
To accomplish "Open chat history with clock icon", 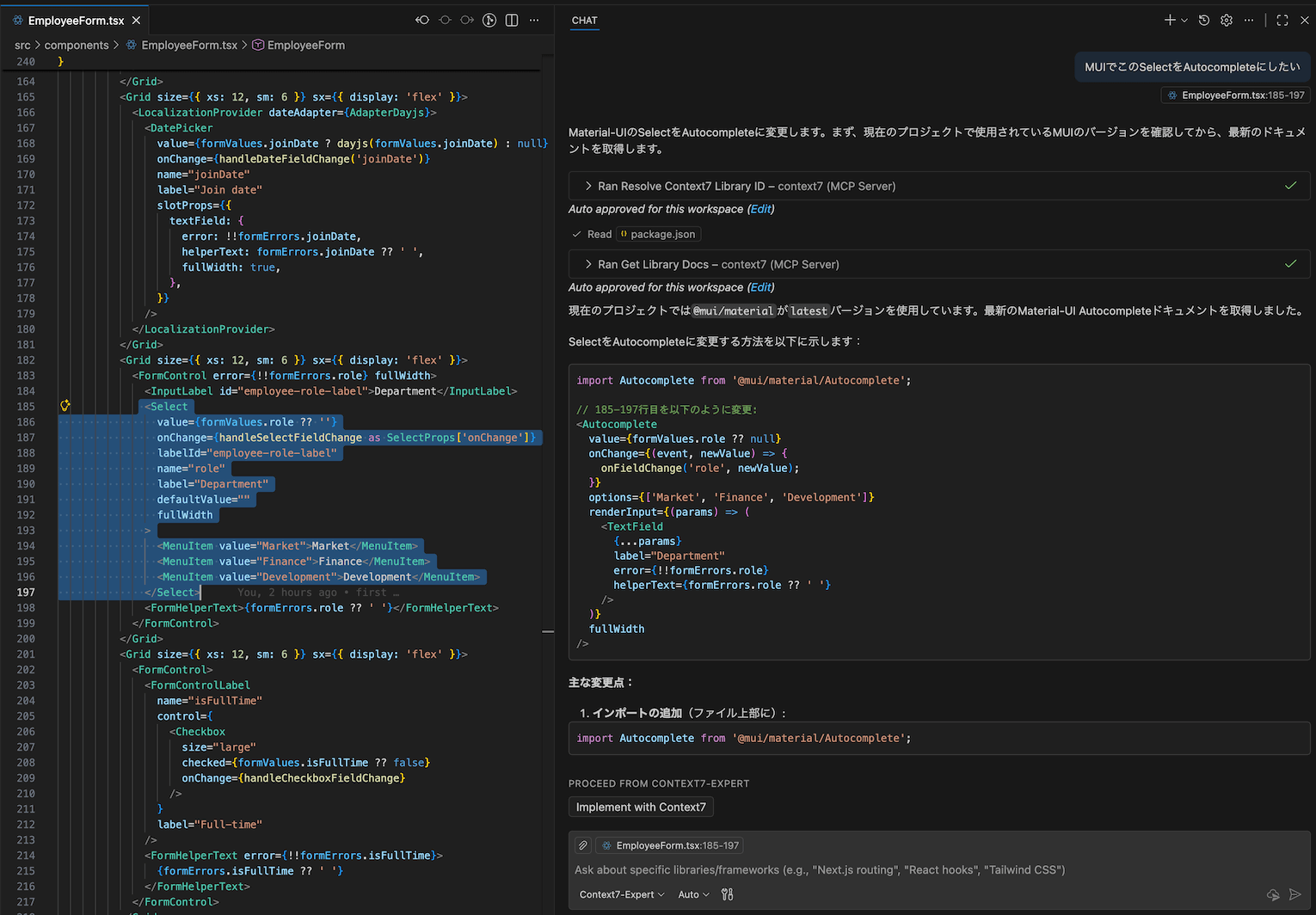I will [x=1204, y=20].
